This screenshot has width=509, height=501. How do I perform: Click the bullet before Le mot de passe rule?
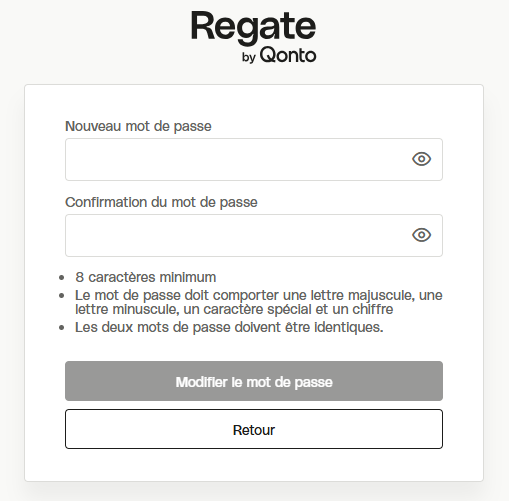[x=61, y=295]
